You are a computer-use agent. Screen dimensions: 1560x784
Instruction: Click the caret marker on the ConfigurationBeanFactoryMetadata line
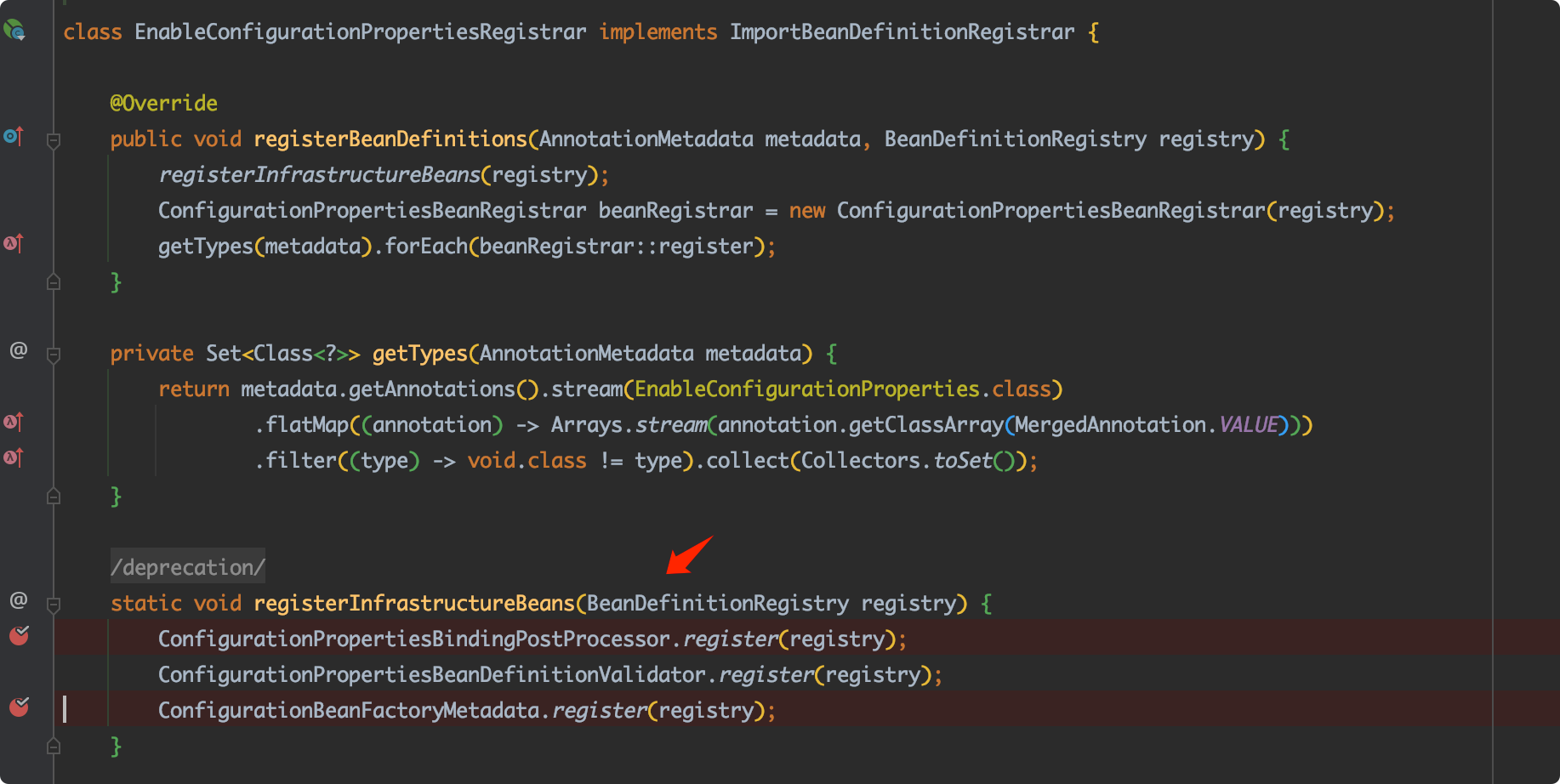click(65, 711)
